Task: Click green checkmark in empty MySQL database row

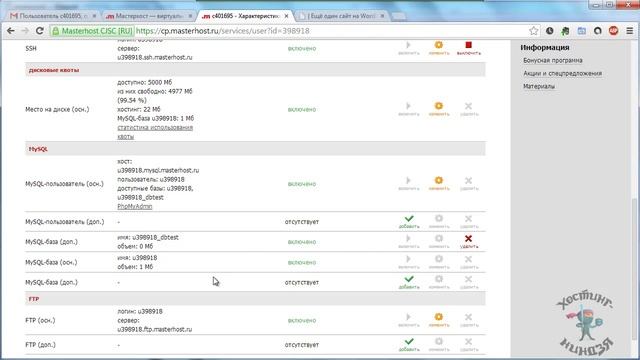Action: tap(409, 279)
